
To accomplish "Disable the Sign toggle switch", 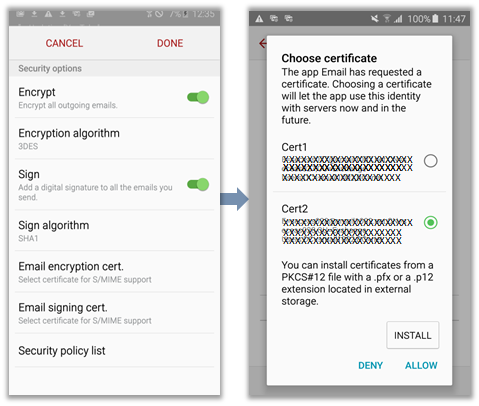I will coord(198,184).
